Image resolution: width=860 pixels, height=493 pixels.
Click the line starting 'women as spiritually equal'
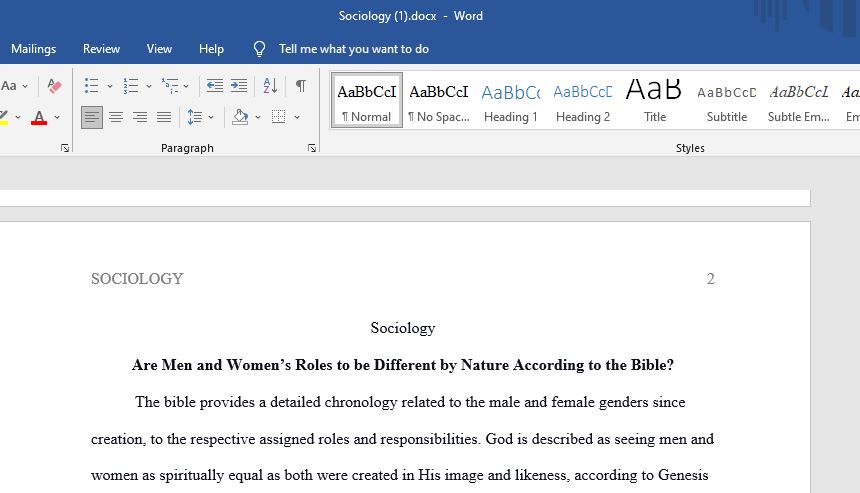(400, 475)
